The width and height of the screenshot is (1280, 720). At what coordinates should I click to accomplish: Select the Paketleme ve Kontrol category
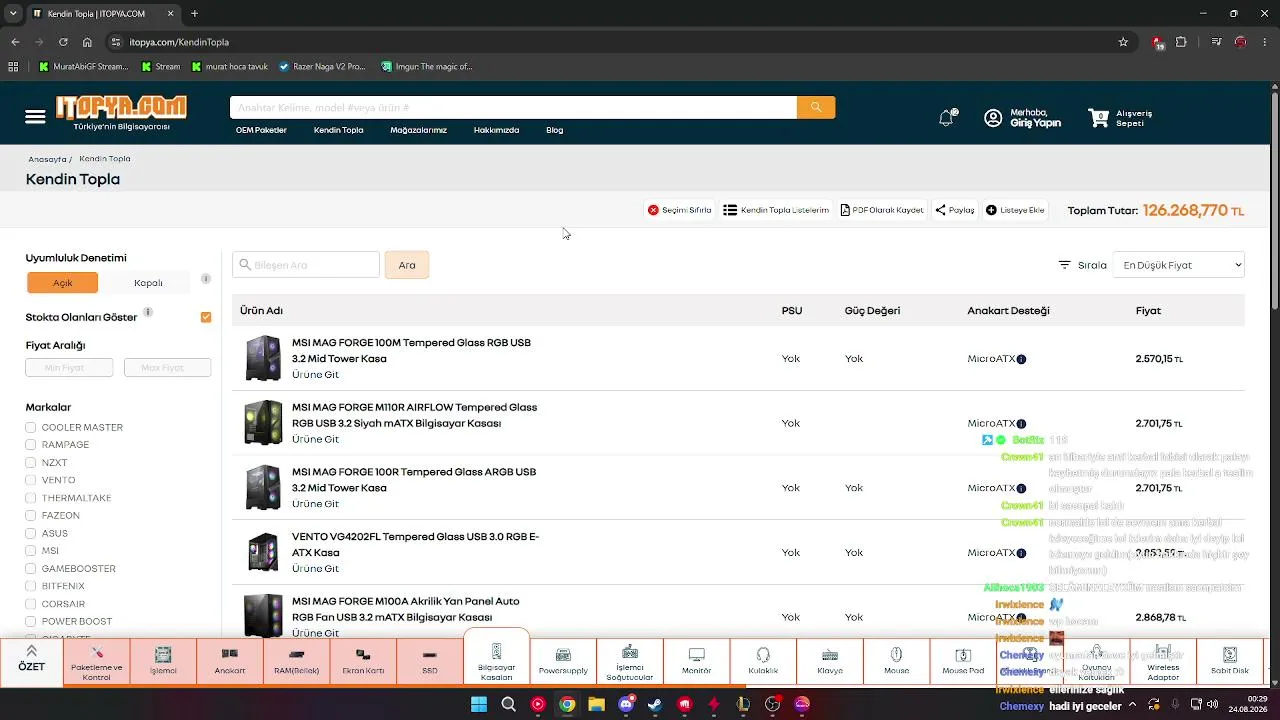coord(97,662)
